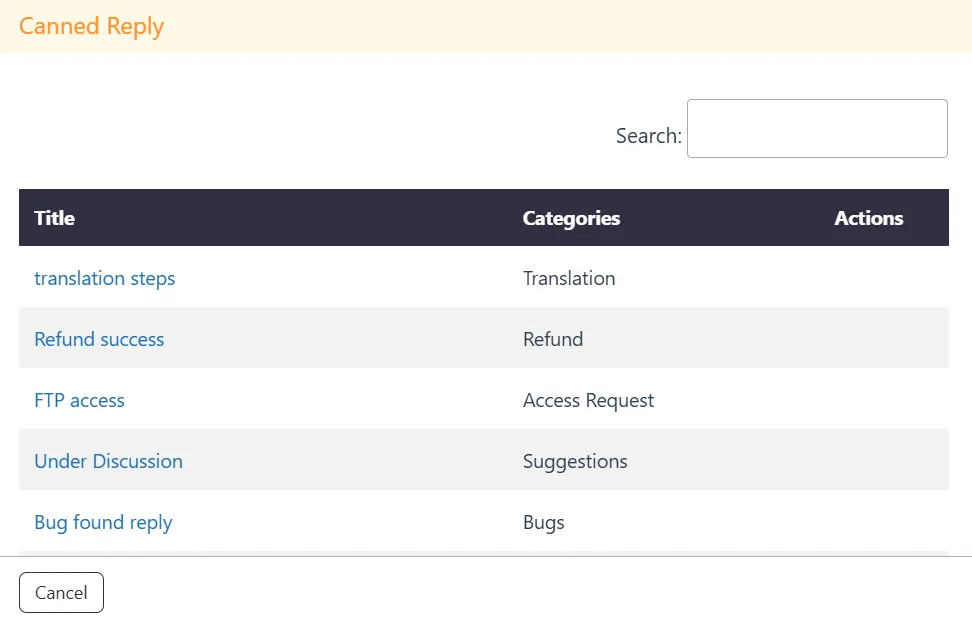Click Actions cell in 'Under Discussion' row

(x=868, y=461)
